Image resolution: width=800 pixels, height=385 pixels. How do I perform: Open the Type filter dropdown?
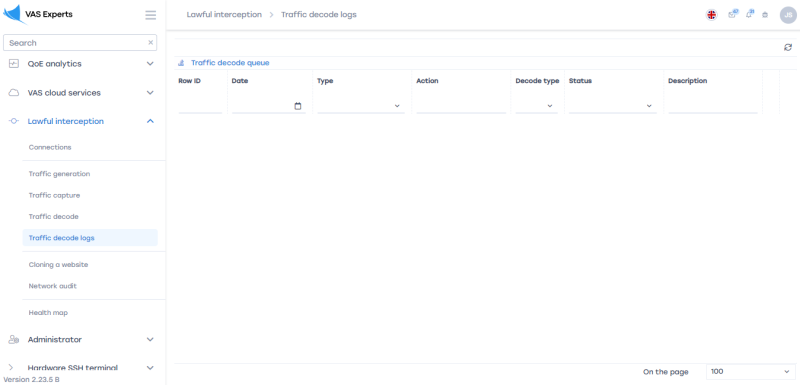(x=361, y=106)
